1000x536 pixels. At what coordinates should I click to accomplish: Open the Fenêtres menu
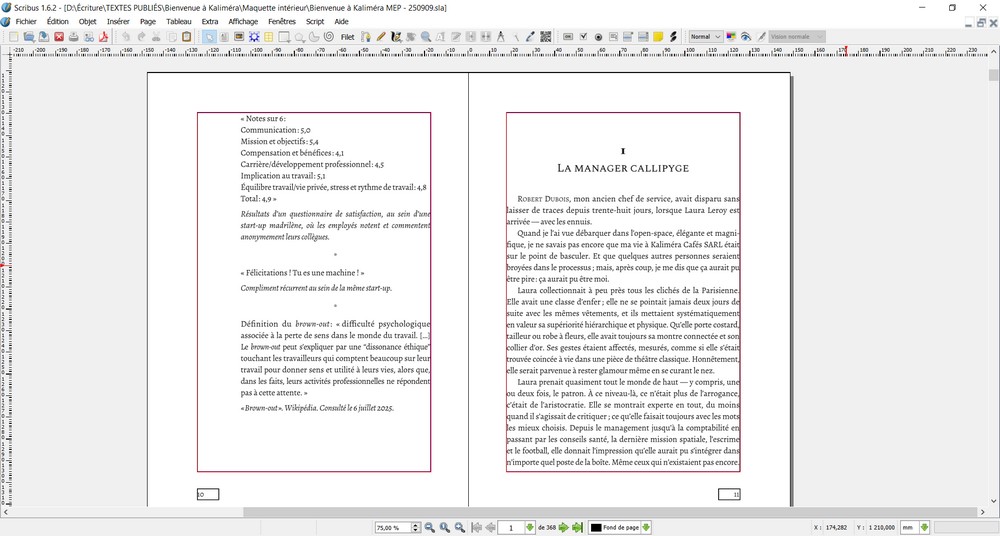(282, 21)
